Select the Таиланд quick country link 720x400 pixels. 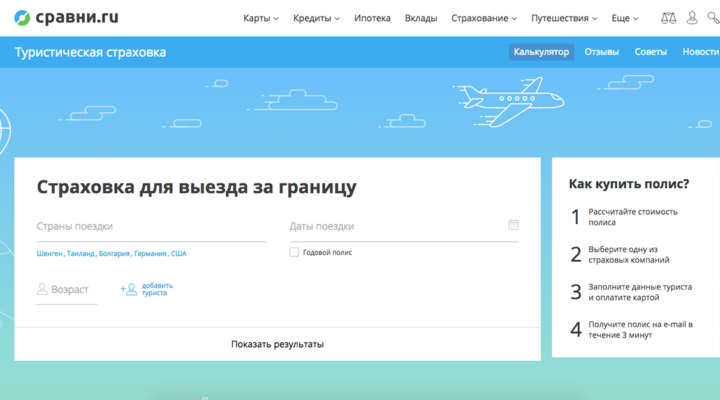click(x=82, y=254)
